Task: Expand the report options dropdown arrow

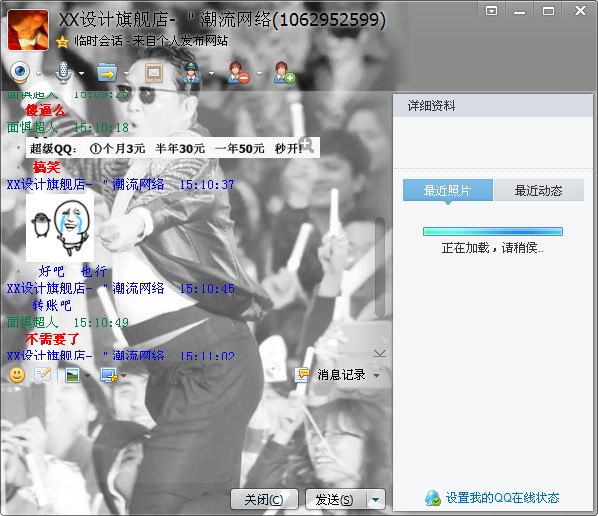Action: [211, 73]
